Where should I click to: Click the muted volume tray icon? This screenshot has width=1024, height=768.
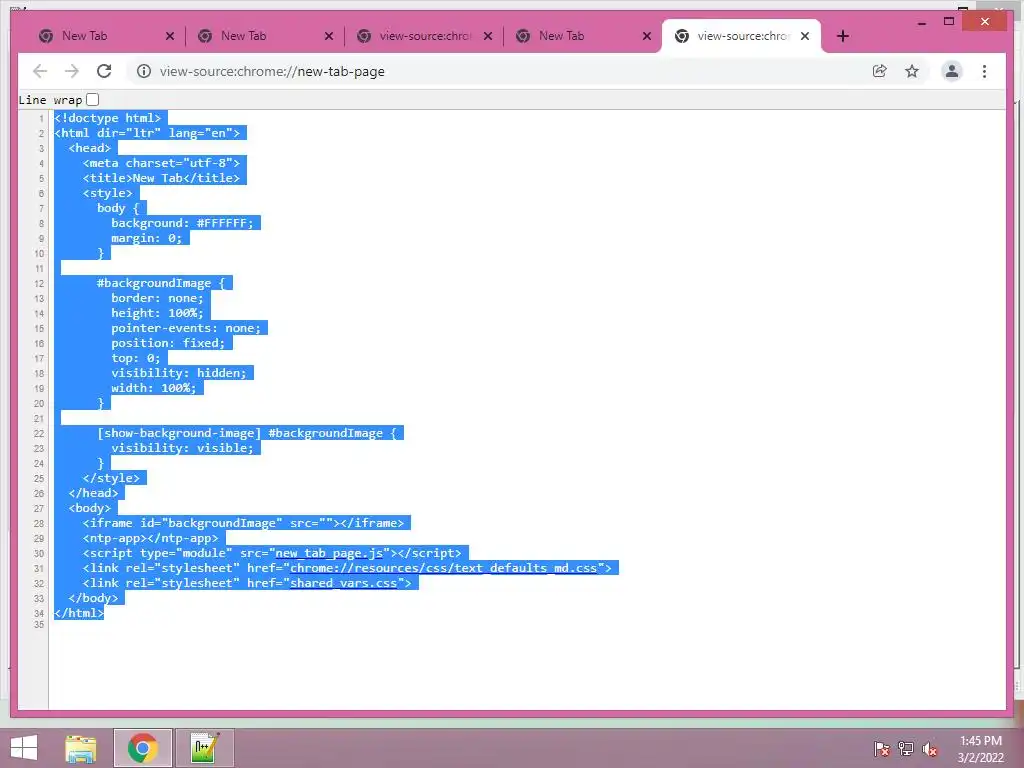[x=929, y=749]
